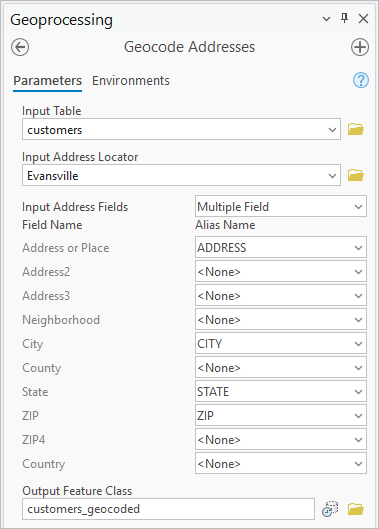This screenshot has width=379, height=529.
Task: Click the Address or Place field name
Action: (65, 248)
